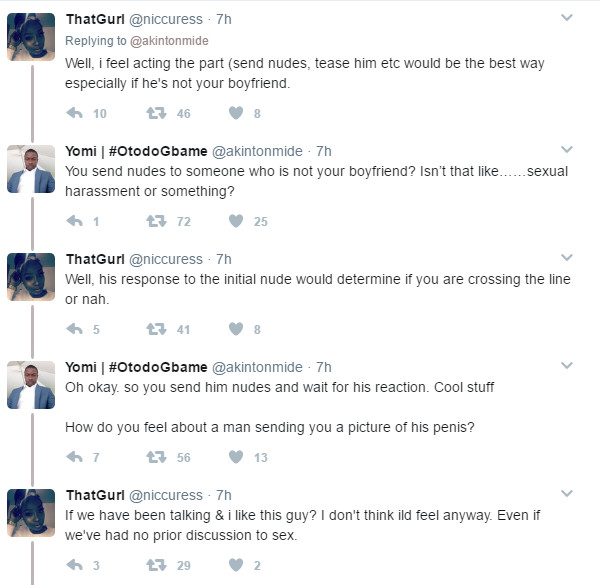
Task: Retweet the tweet with 56 retweets
Action: pyautogui.click(x=156, y=456)
